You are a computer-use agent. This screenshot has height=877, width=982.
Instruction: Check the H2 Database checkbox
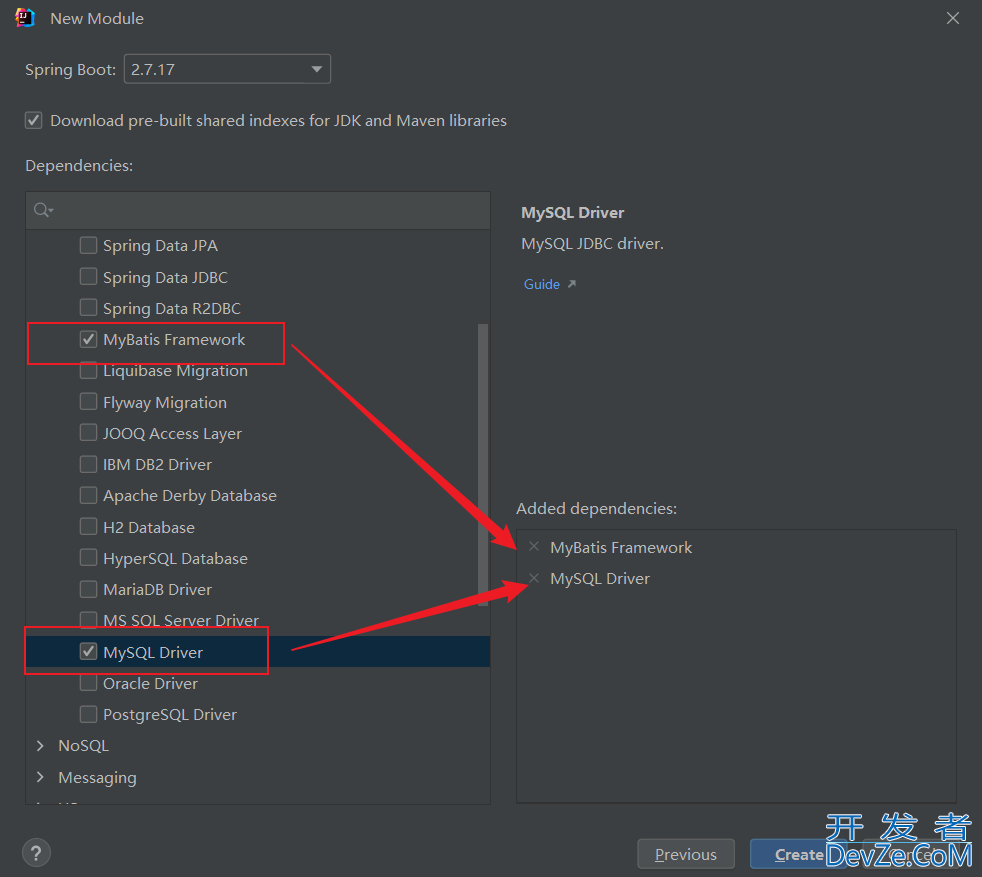pyautogui.click(x=88, y=527)
